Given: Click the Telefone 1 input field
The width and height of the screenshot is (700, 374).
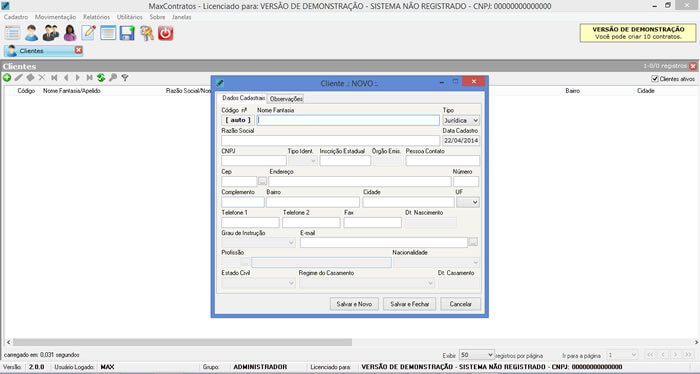Looking at the screenshot, I should pyautogui.click(x=250, y=222).
